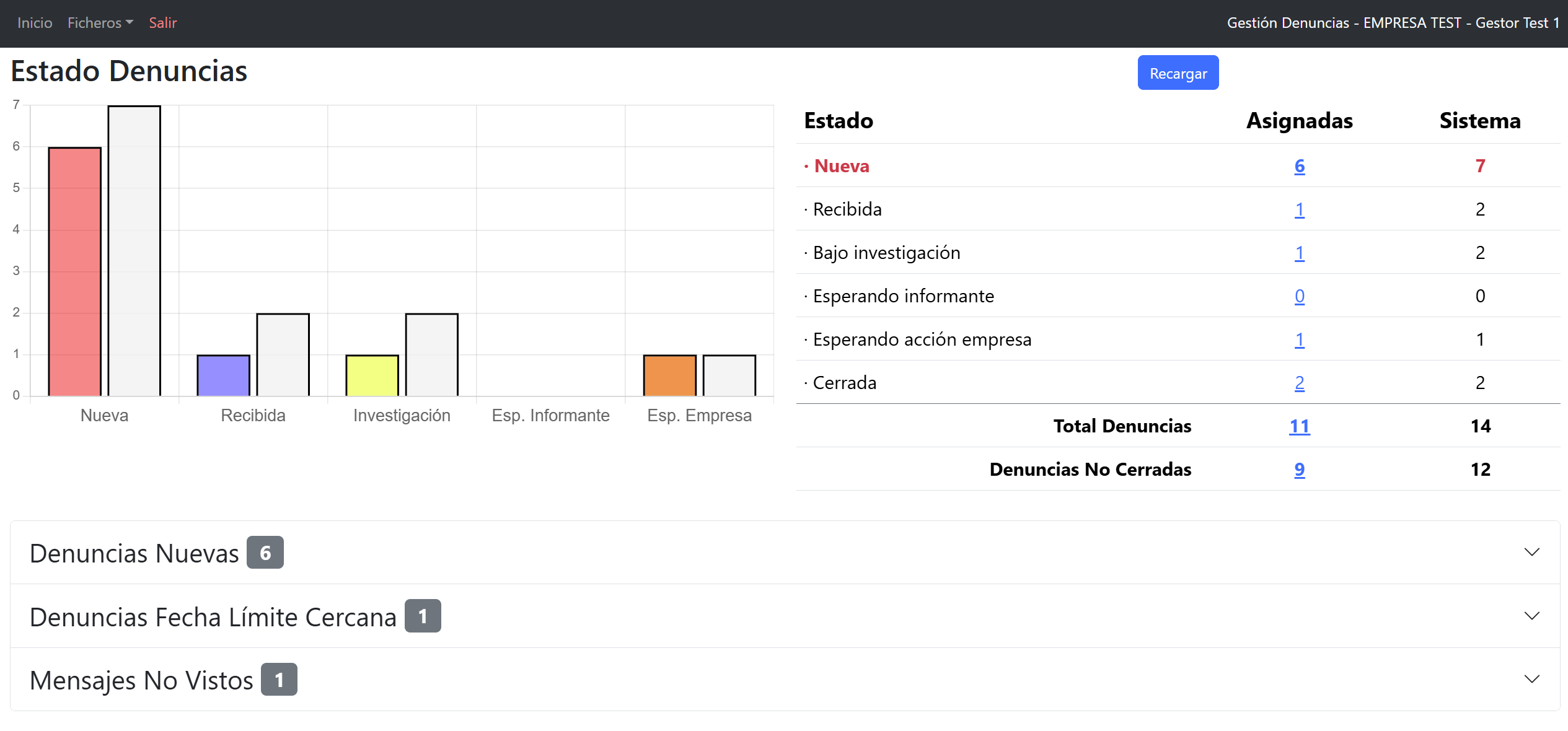Viewport: 1568px width, 731px height.
Task: Open the 6 assigned Nueva denuncias link
Action: tap(1298, 166)
